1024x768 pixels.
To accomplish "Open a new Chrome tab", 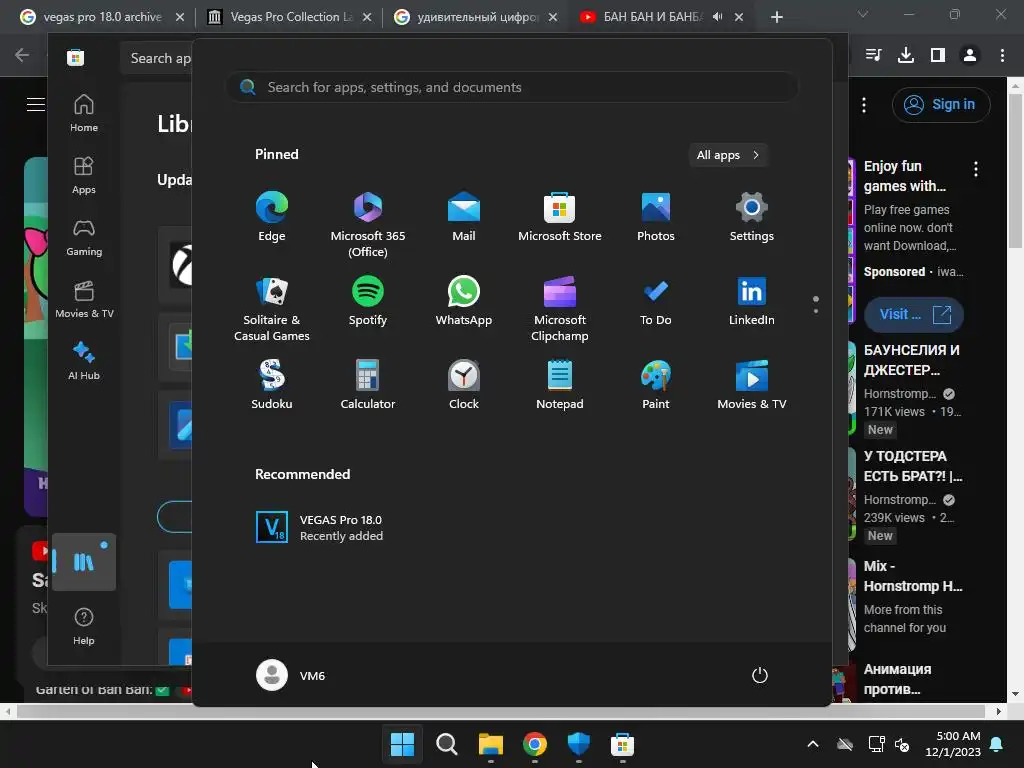I will [x=776, y=17].
